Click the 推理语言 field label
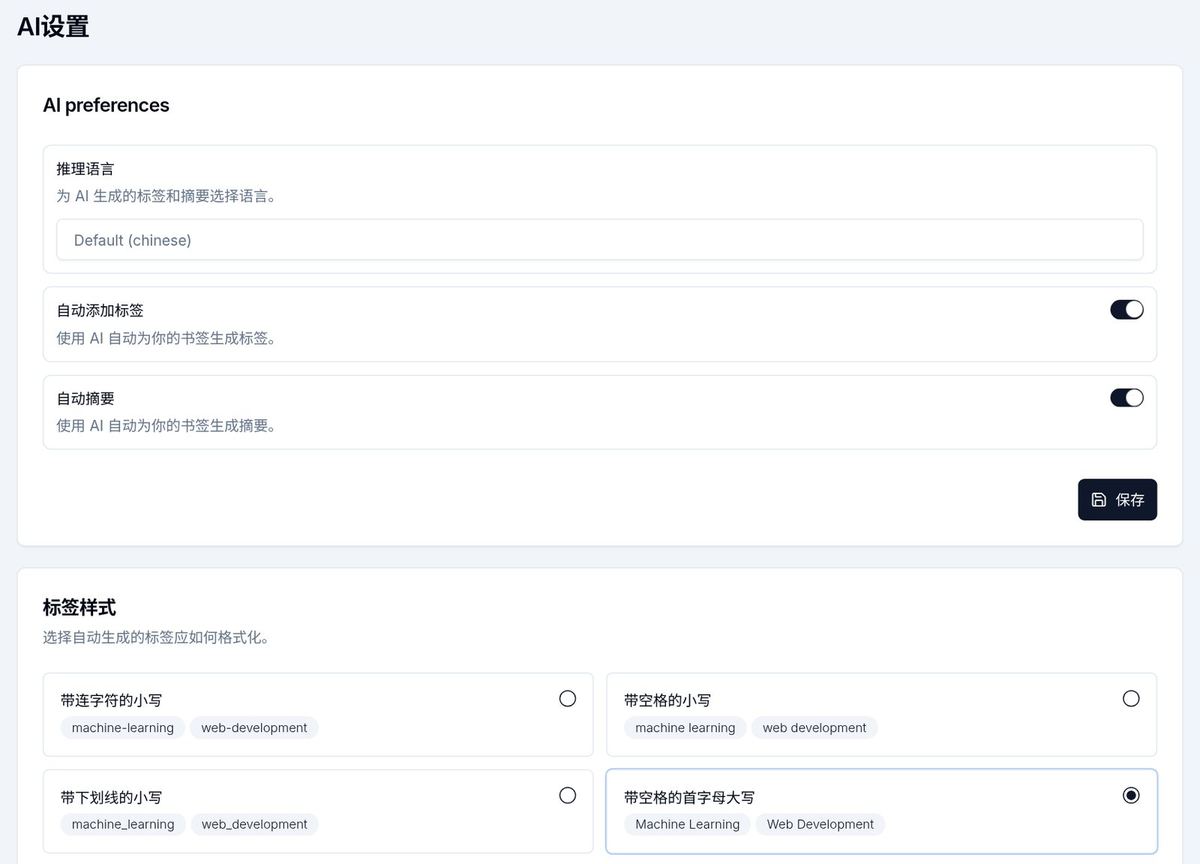Screen dimensions: 1200x864 pos(85,169)
